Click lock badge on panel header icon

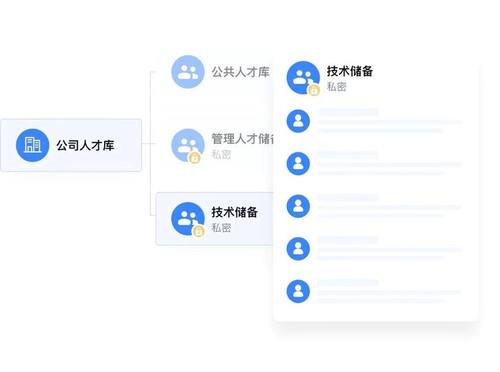coord(314,90)
